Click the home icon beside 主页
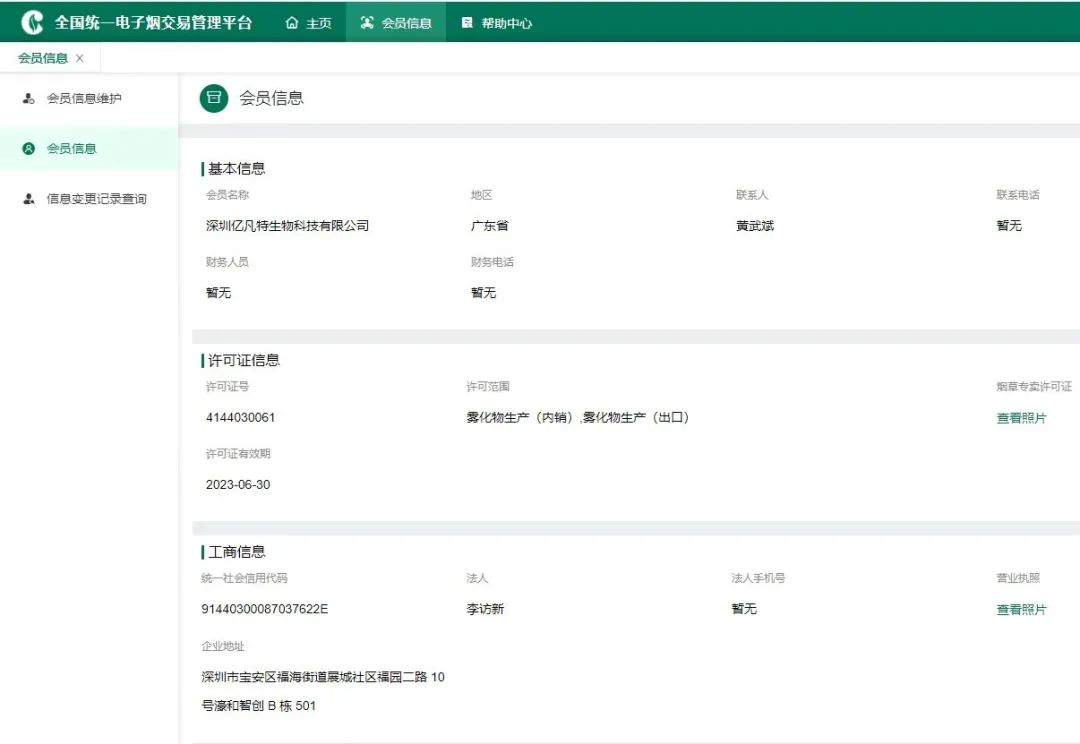Image resolution: width=1080 pixels, height=744 pixels. point(292,23)
